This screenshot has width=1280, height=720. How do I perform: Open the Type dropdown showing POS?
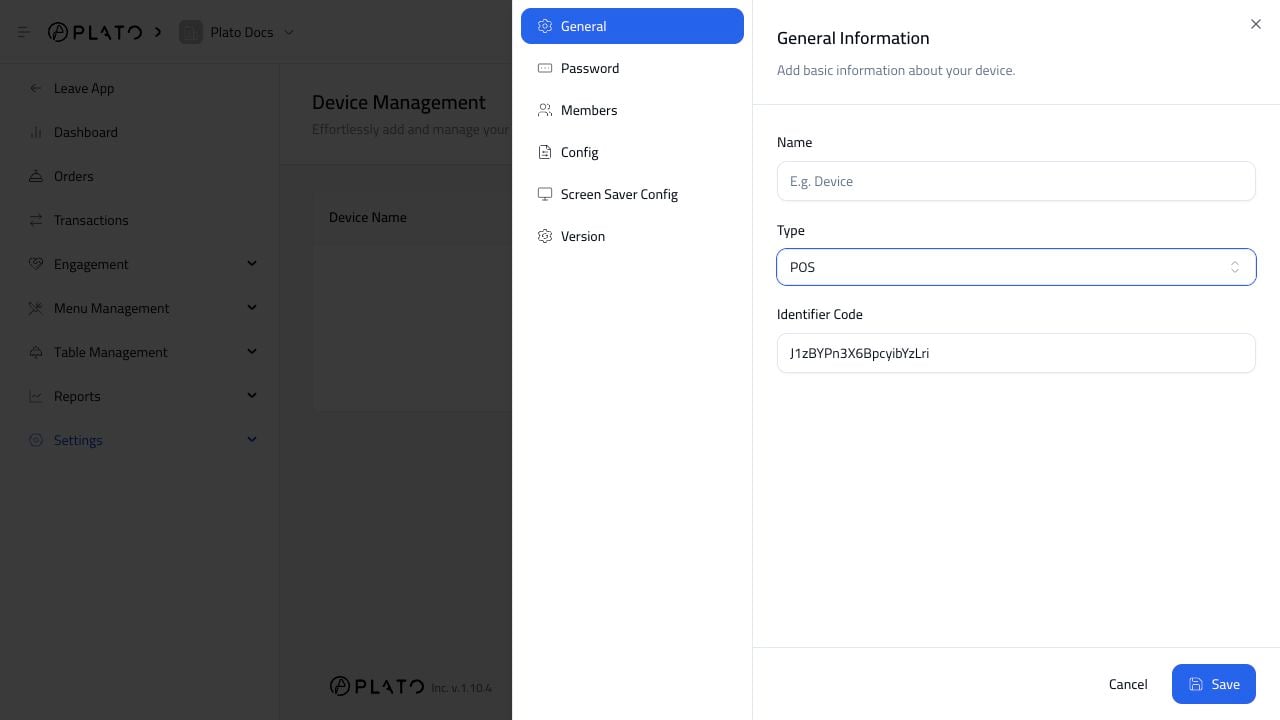click(1016, 267)
